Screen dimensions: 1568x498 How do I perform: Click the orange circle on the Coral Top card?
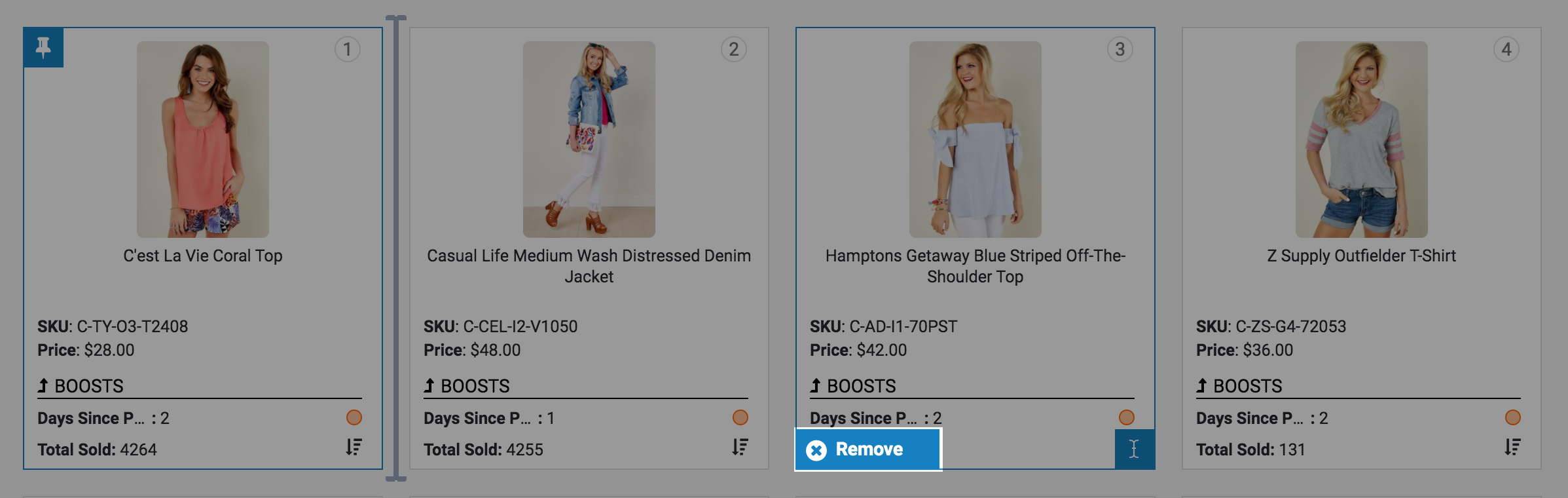pyautogui.click(x=354, y=417)
